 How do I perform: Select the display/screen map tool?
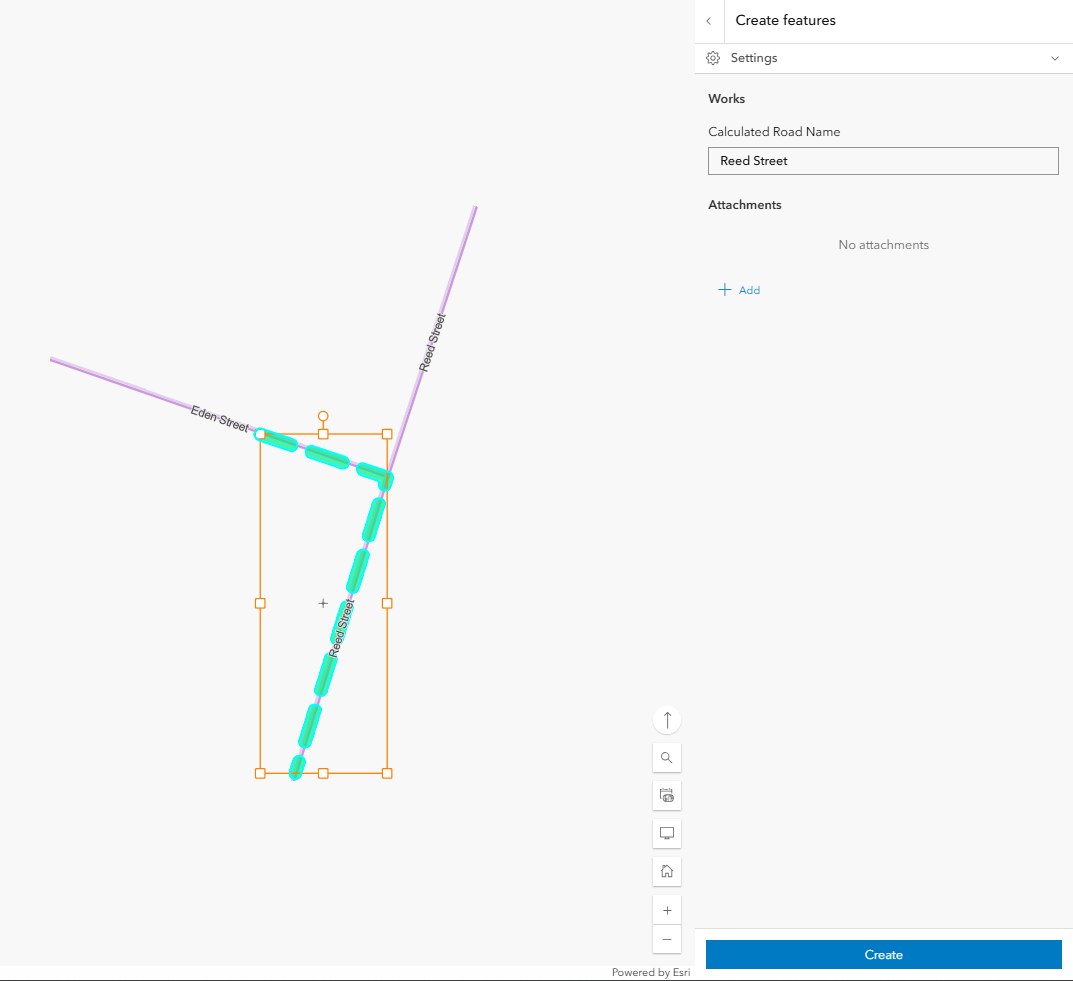click(x=667, y=833)
